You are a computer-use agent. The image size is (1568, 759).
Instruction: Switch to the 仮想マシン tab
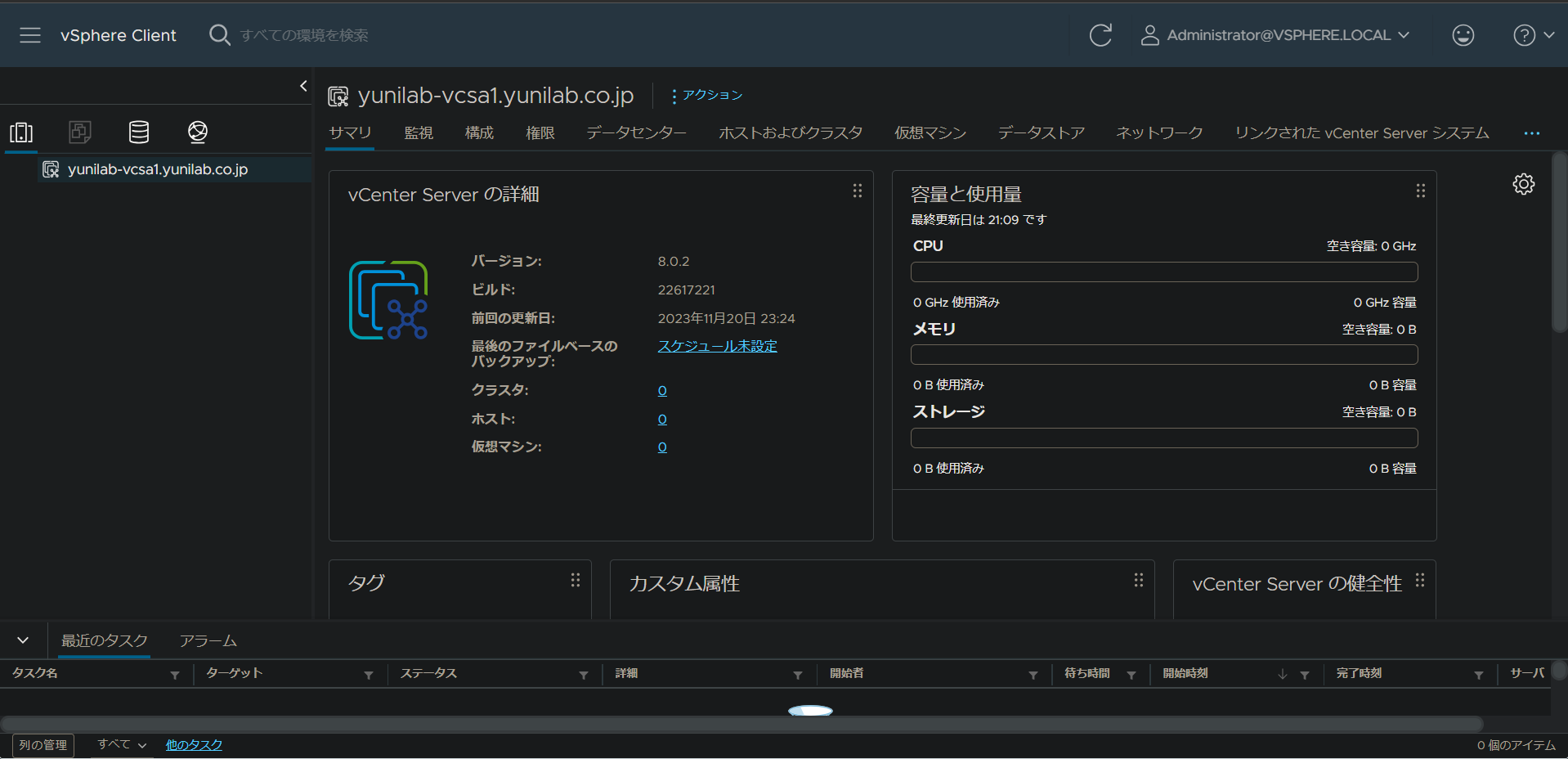pos(930,132)
